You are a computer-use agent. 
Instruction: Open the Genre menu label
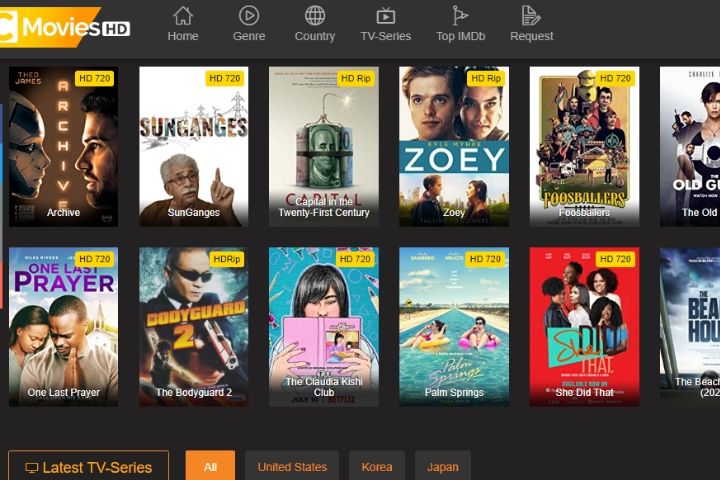click(249, 36)
